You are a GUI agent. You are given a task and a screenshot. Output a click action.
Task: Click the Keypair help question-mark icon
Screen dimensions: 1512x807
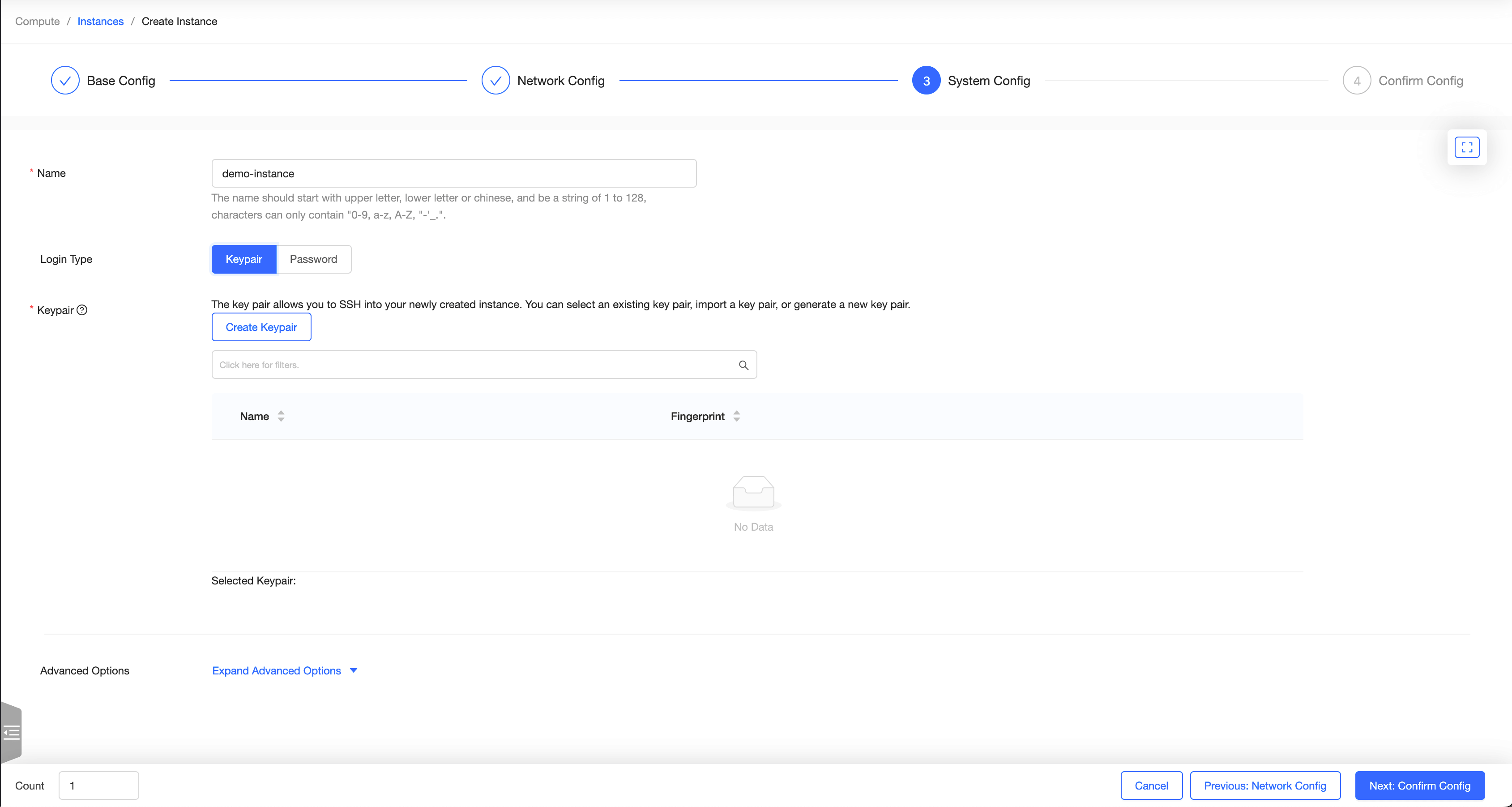tap(82, 310)
